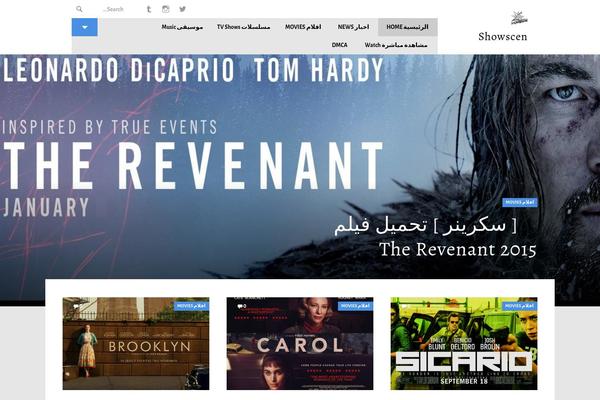Select the HOME menu item
The image size is (600, 400).
[x=408, y=27]
